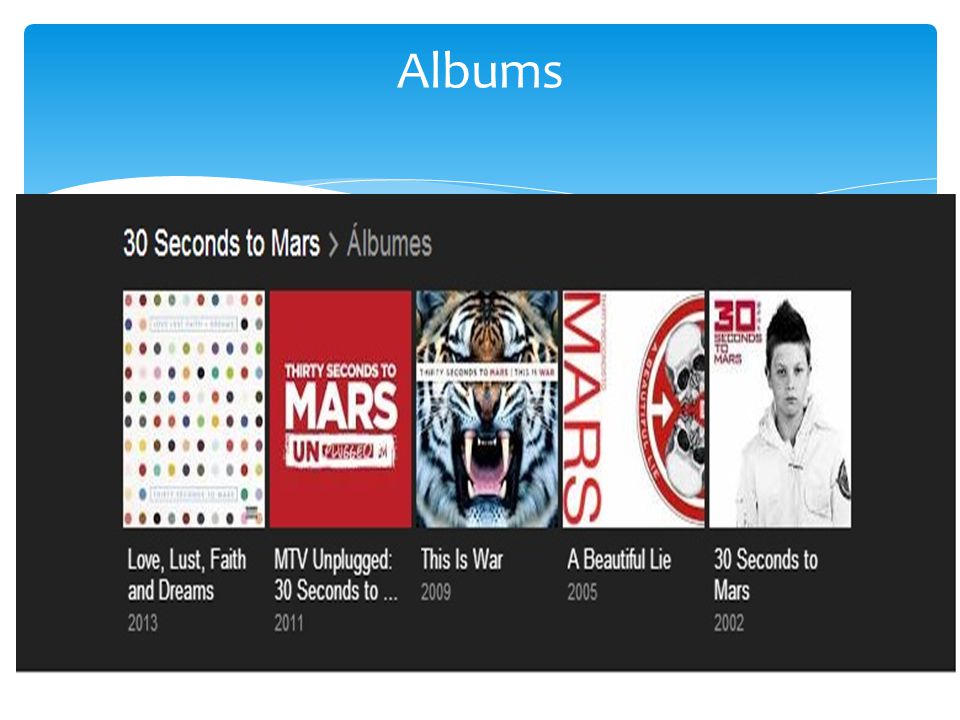Click the 2013 release year label
Viewport: 960px width, 720px height.
coord(143,623)
